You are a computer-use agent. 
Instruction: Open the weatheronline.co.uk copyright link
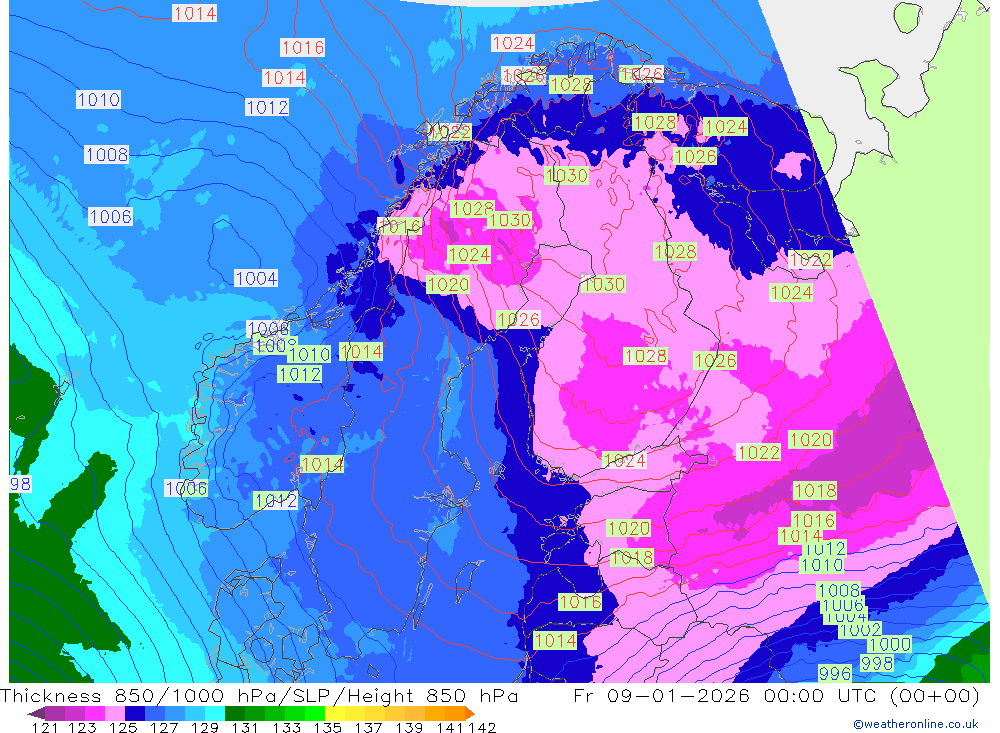coord(916,724)
